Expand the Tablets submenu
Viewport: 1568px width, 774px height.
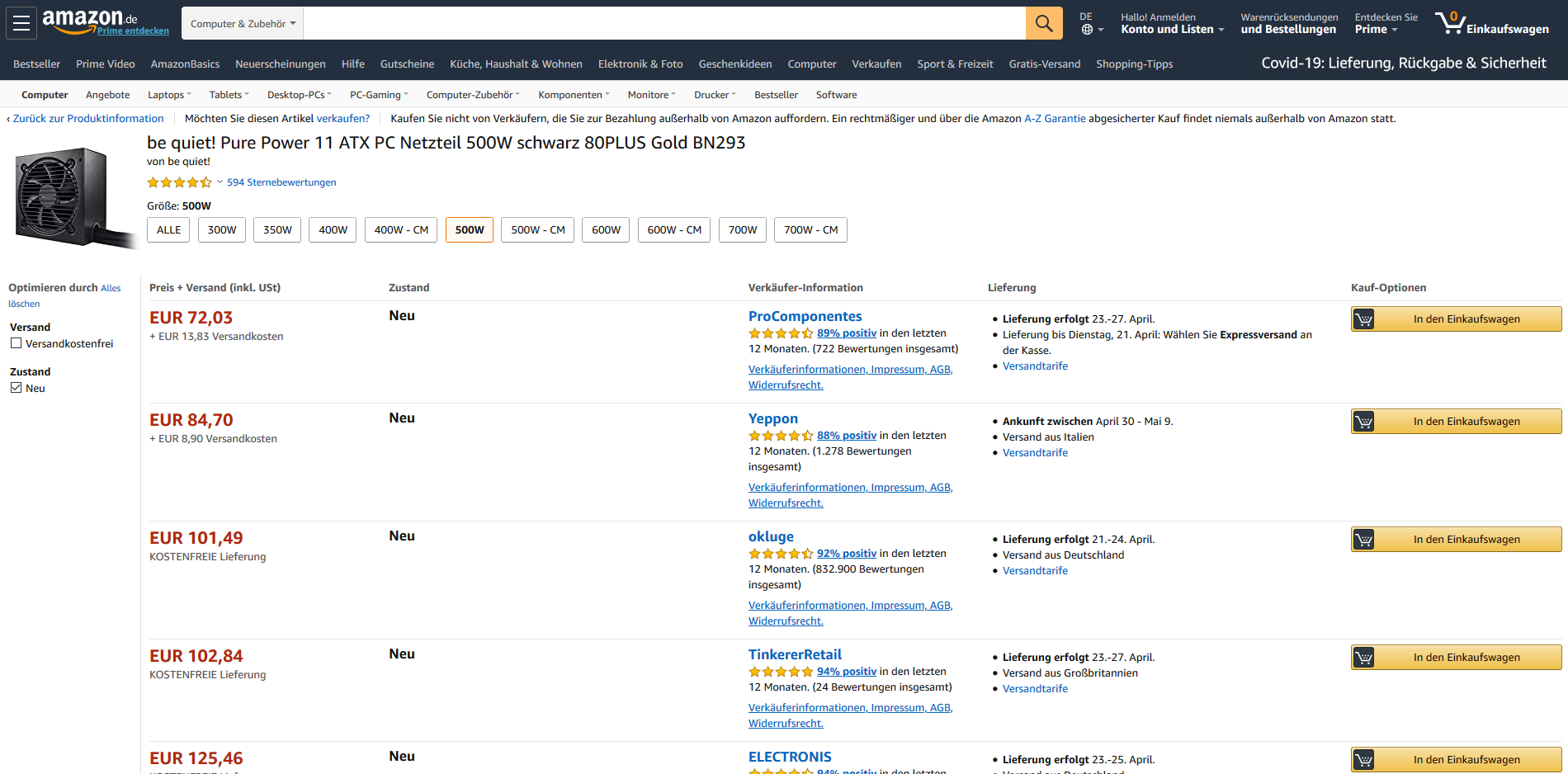click(x=229, y=95)
